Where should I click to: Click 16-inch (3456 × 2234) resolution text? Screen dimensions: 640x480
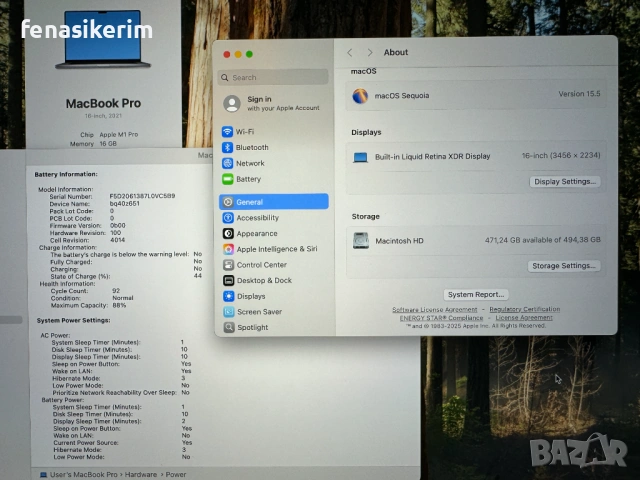pyautogui.click(x=561, y=156)
